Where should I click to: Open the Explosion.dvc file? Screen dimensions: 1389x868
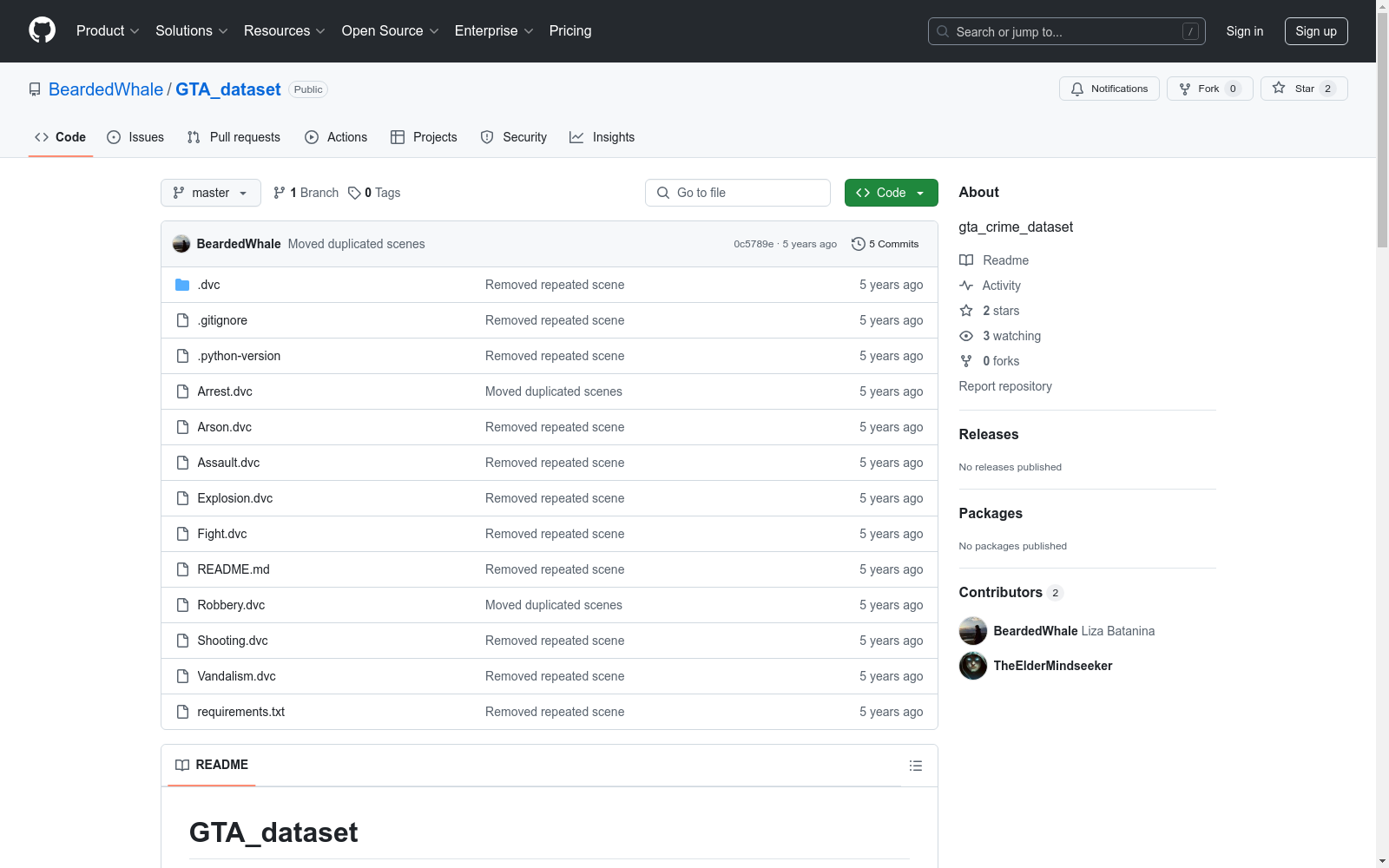(x=235, y=498)
